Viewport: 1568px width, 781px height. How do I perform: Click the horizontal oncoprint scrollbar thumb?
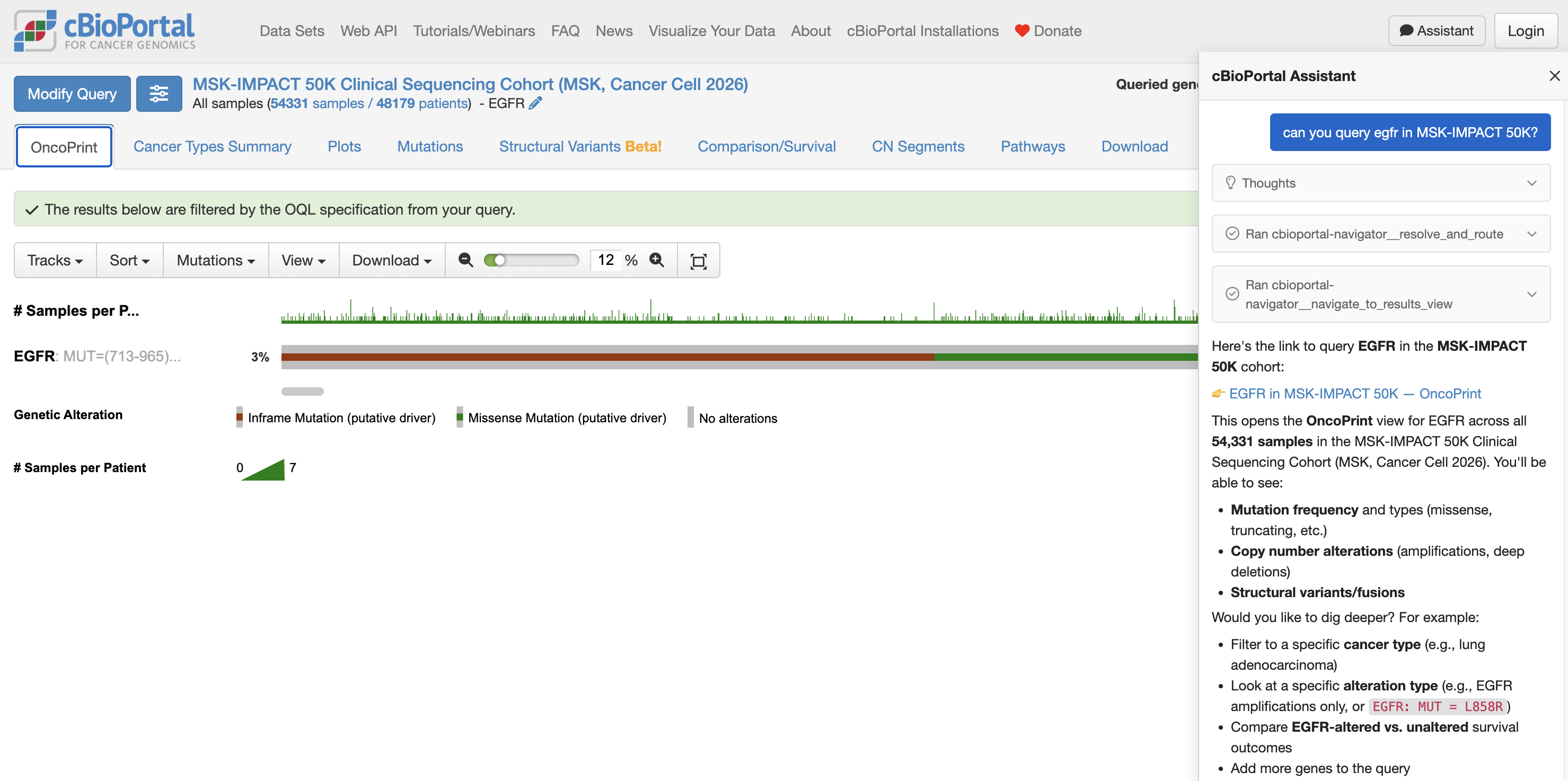tap(303, 392)
